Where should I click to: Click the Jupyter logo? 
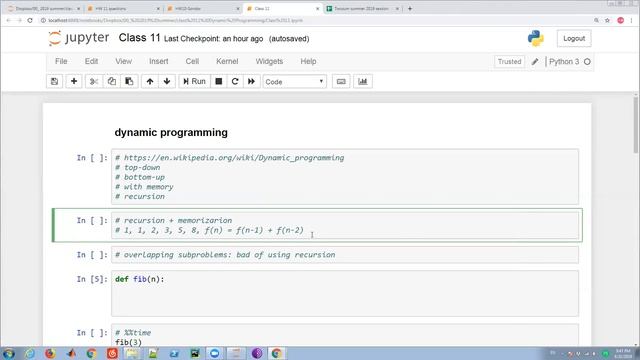point(79,38)
